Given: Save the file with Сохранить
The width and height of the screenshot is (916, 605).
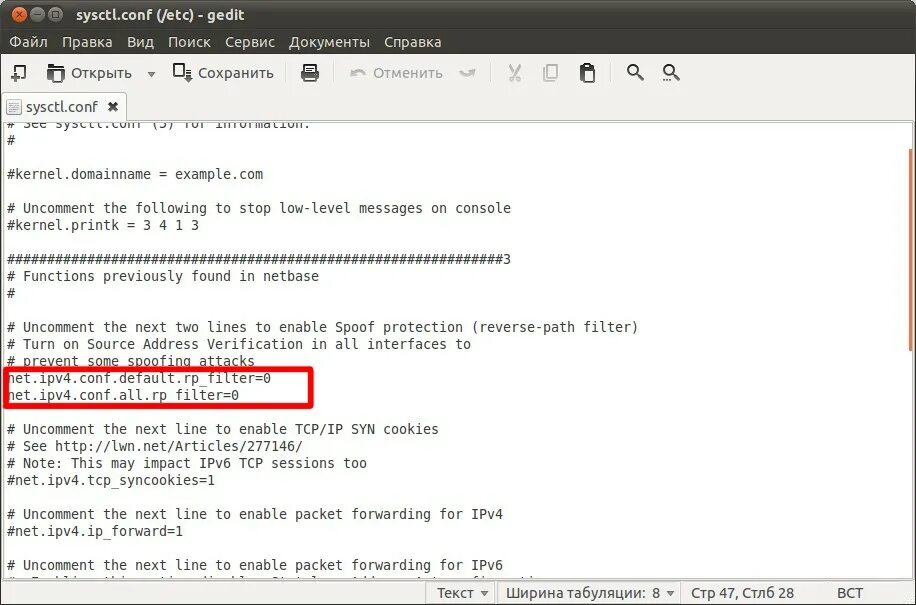Looking at the screenshot, I should 224,72.
